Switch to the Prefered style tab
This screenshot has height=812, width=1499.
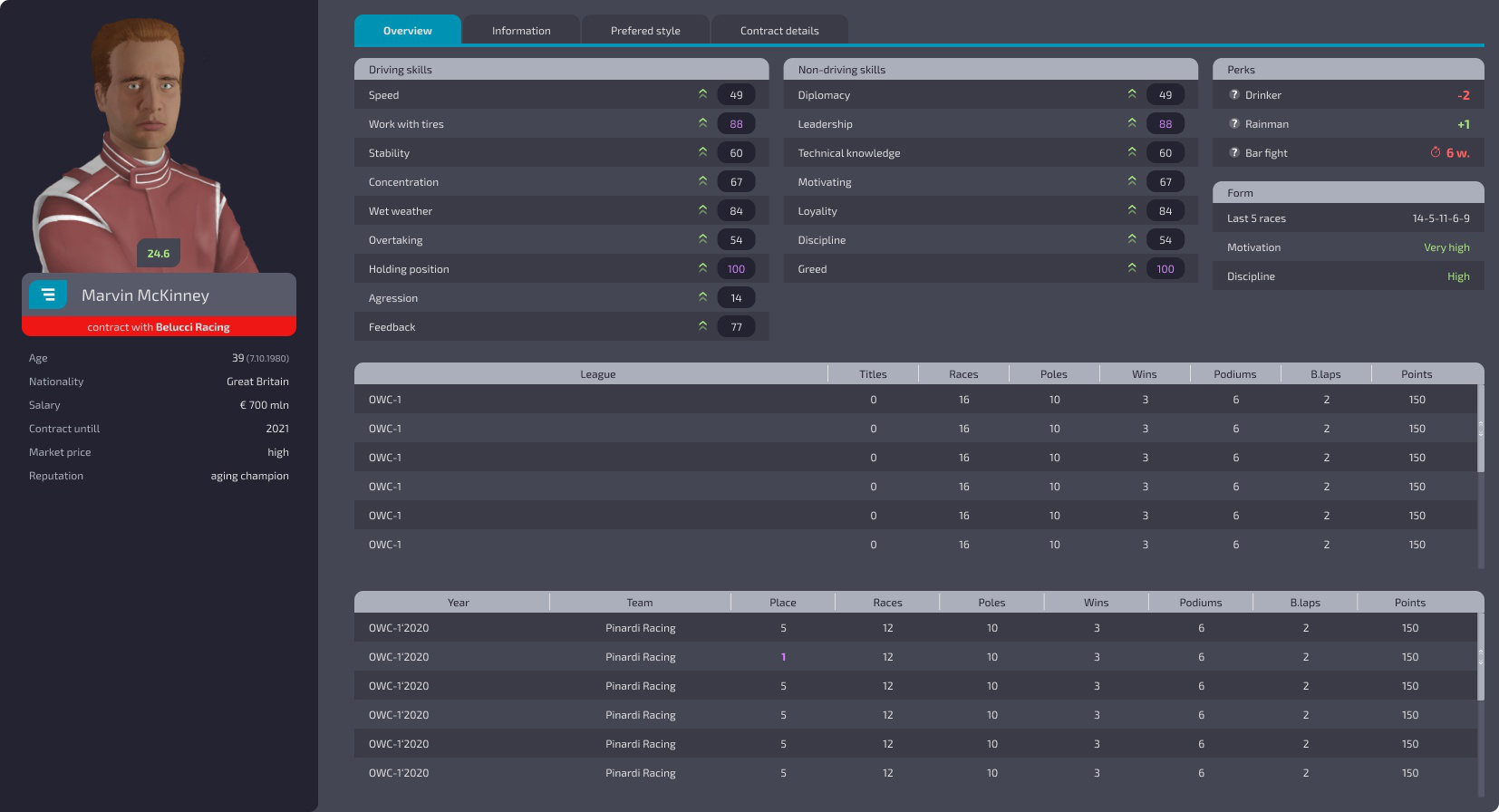coord(645,30)
